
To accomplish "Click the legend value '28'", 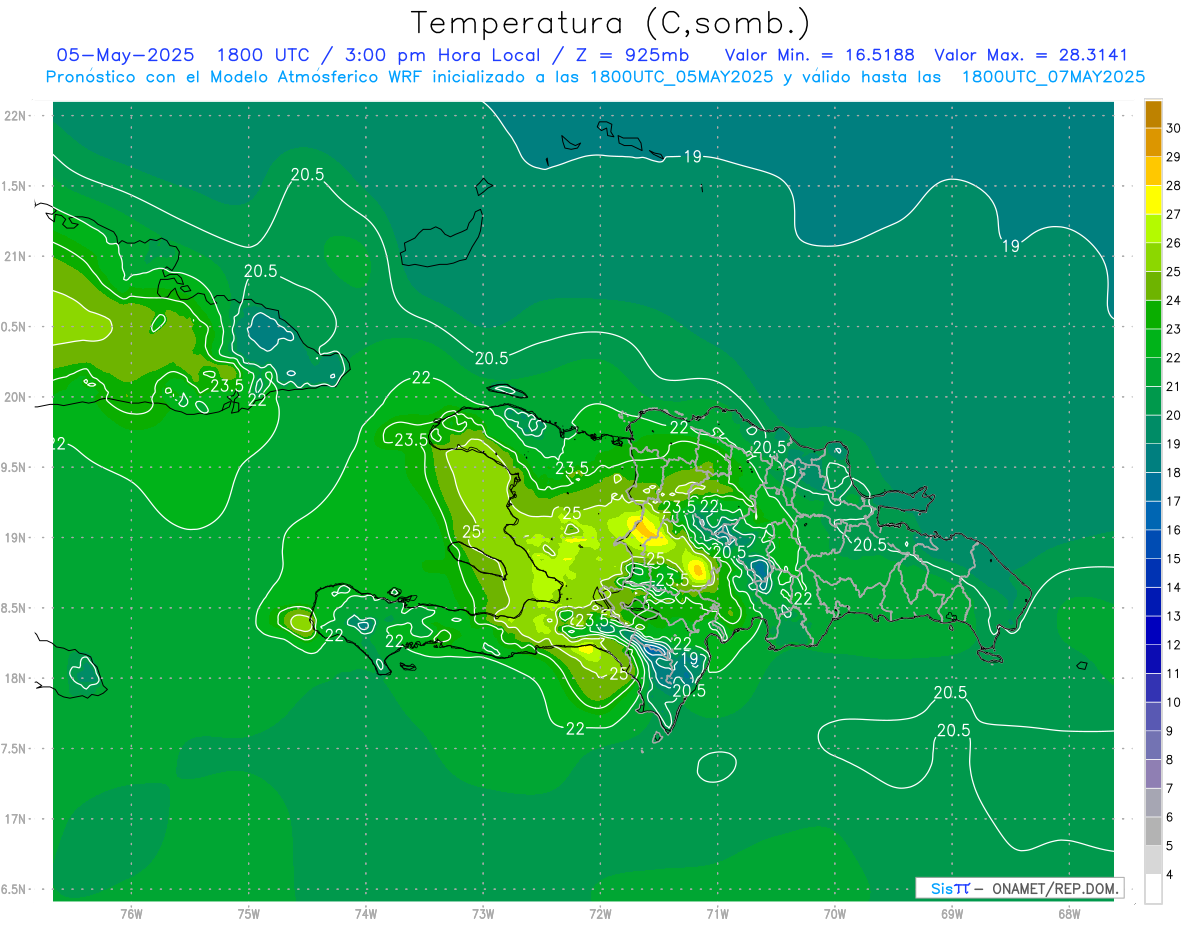I will [1173, 186].
